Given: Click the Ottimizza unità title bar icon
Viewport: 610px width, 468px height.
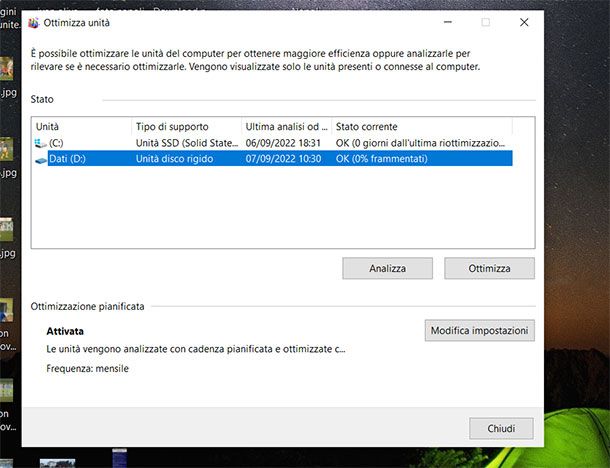Looking at the screenshot, I should click(34, 23).
